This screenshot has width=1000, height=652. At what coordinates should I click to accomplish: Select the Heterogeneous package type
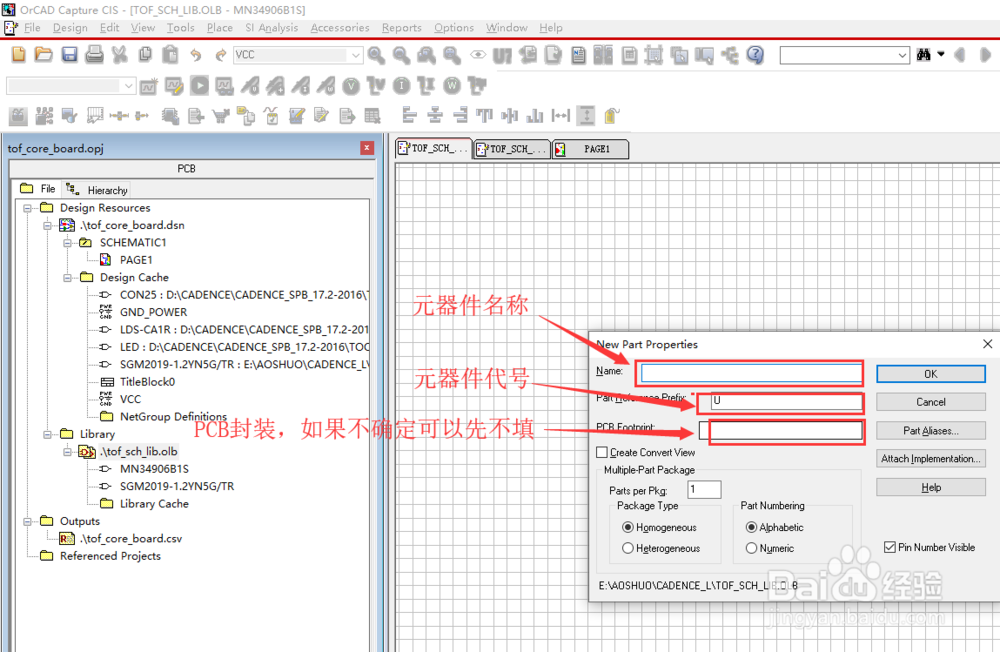click(628, 548)
